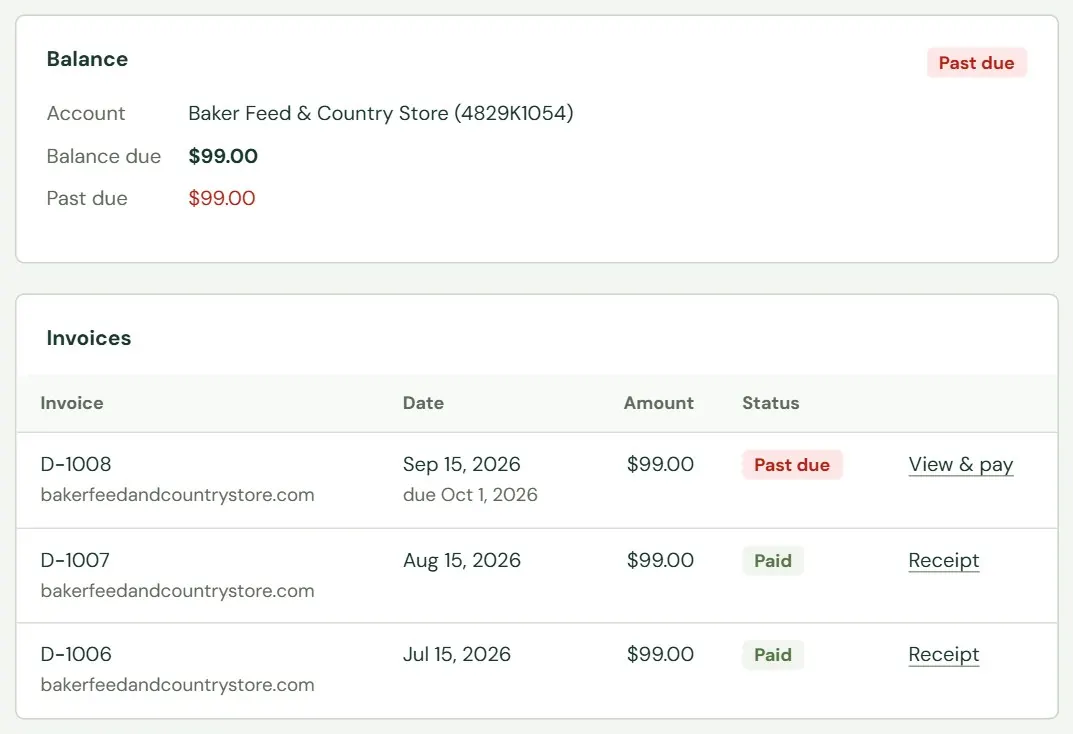
Task: Click the $99.00 amount for invoice D-1007
Action: tap(660, 560)
